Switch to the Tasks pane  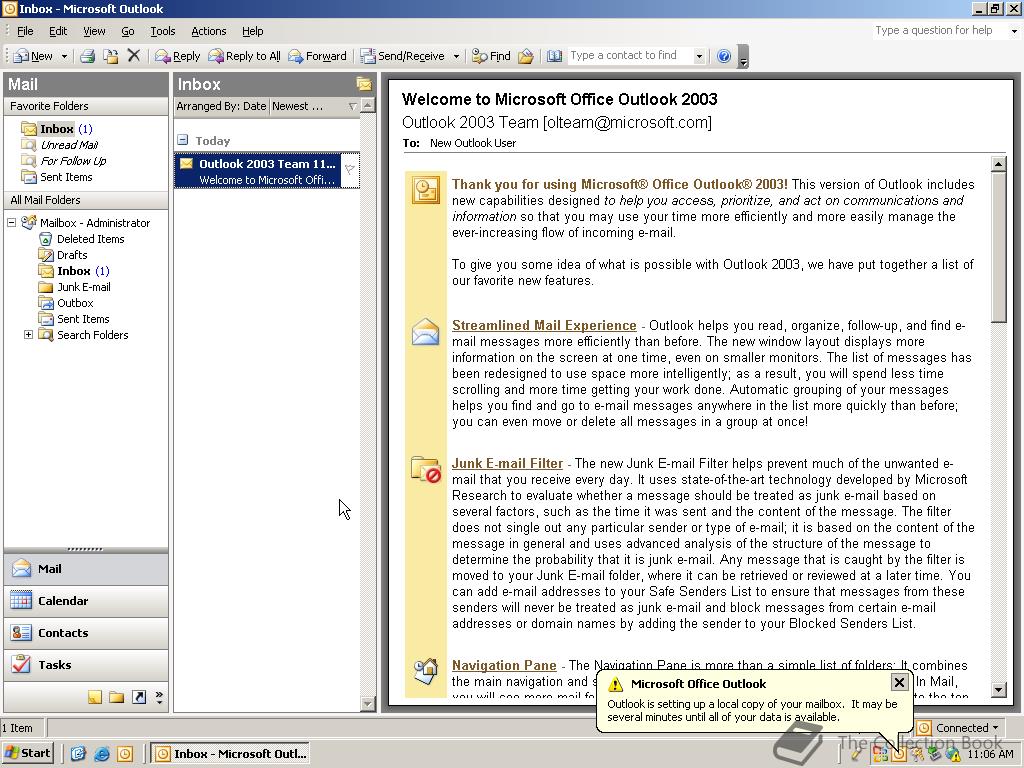point(86,665)
